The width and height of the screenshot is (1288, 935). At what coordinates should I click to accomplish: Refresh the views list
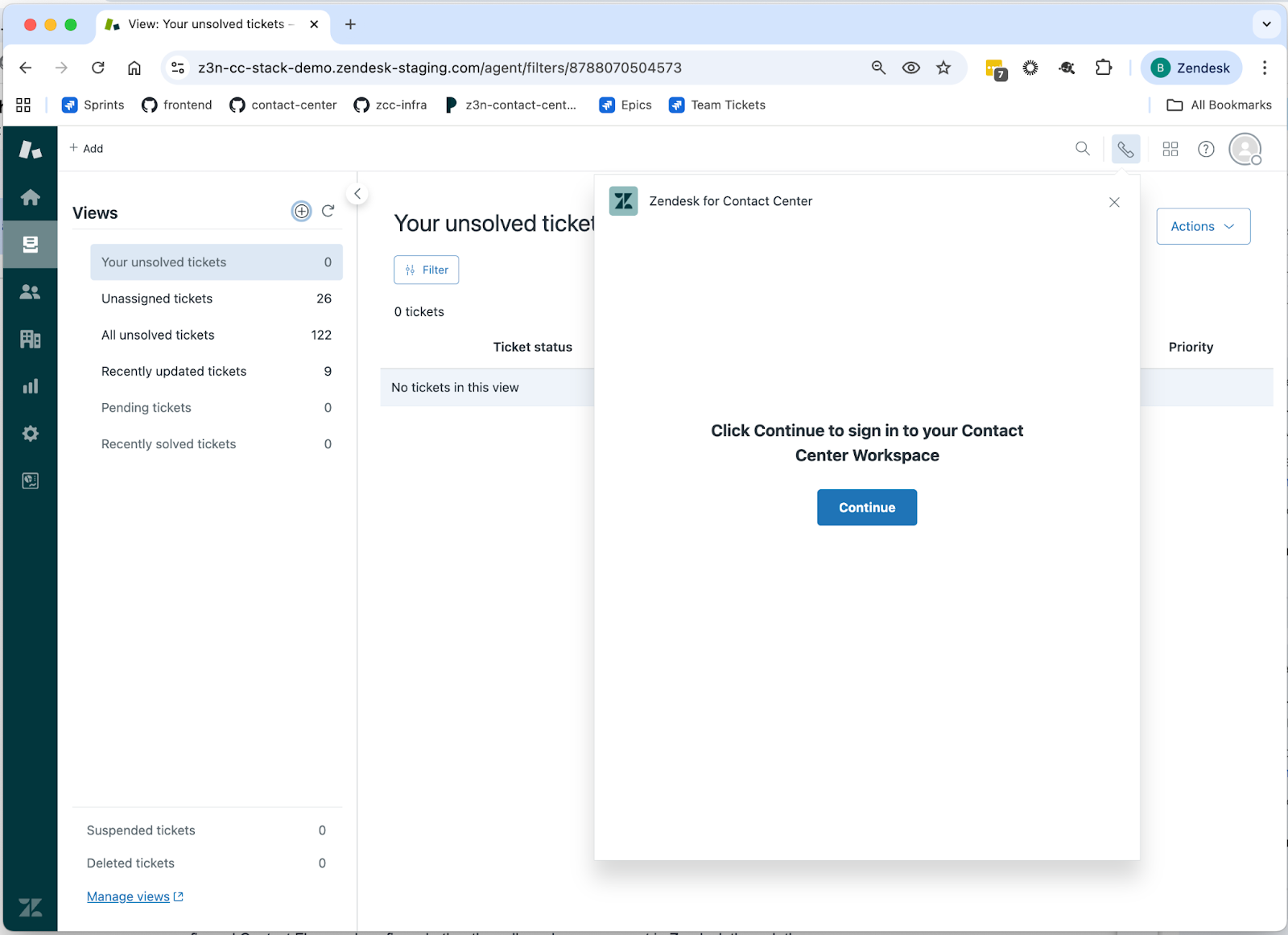point(328,212)
